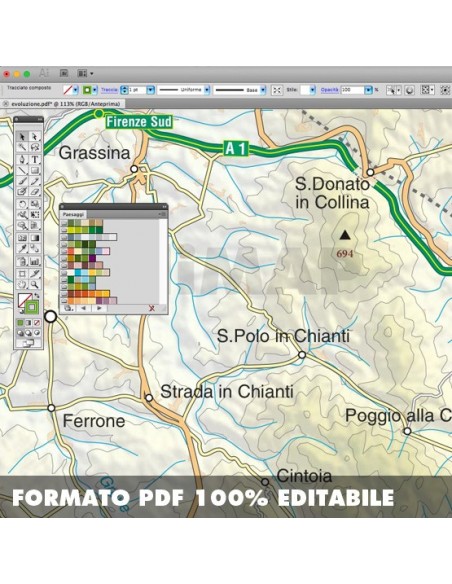Pick the Lasso tool
The image size is (452, 584).
tap(35, 147)
